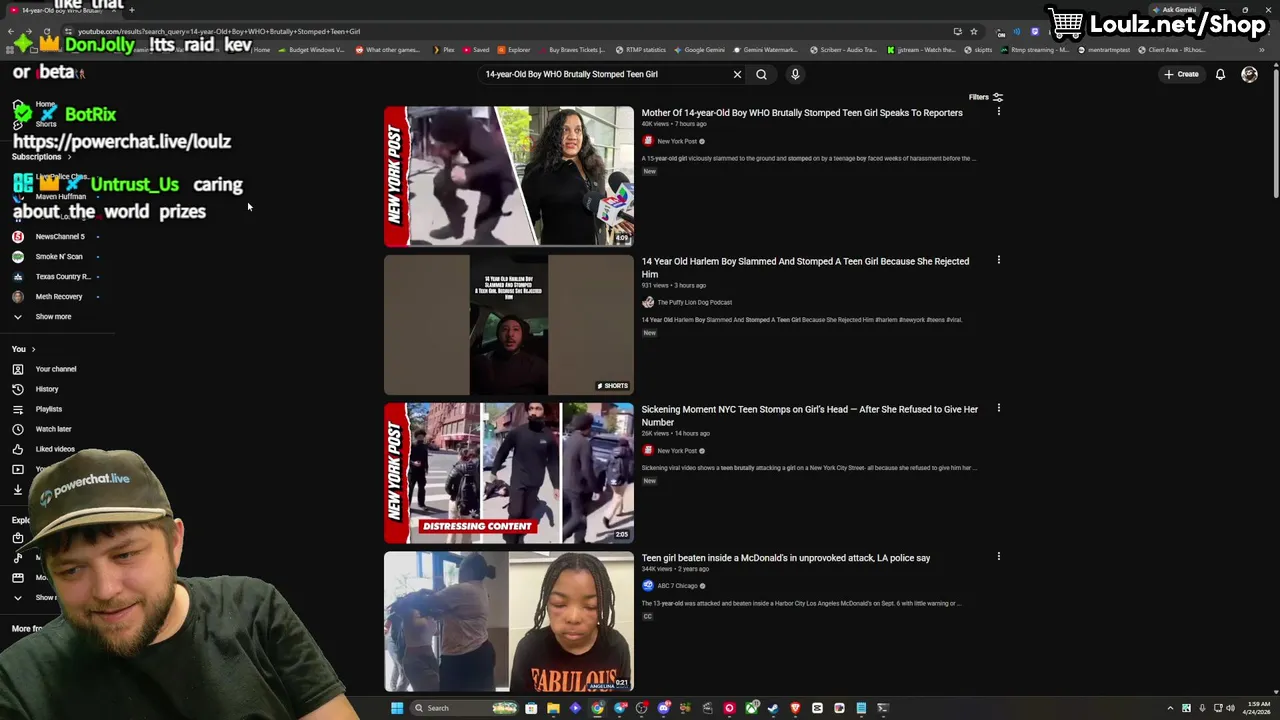The width and height of the screenshot is (1280, 720).
Task: Click the Liked videos thumbs-up icon
Action: point(17,449)
